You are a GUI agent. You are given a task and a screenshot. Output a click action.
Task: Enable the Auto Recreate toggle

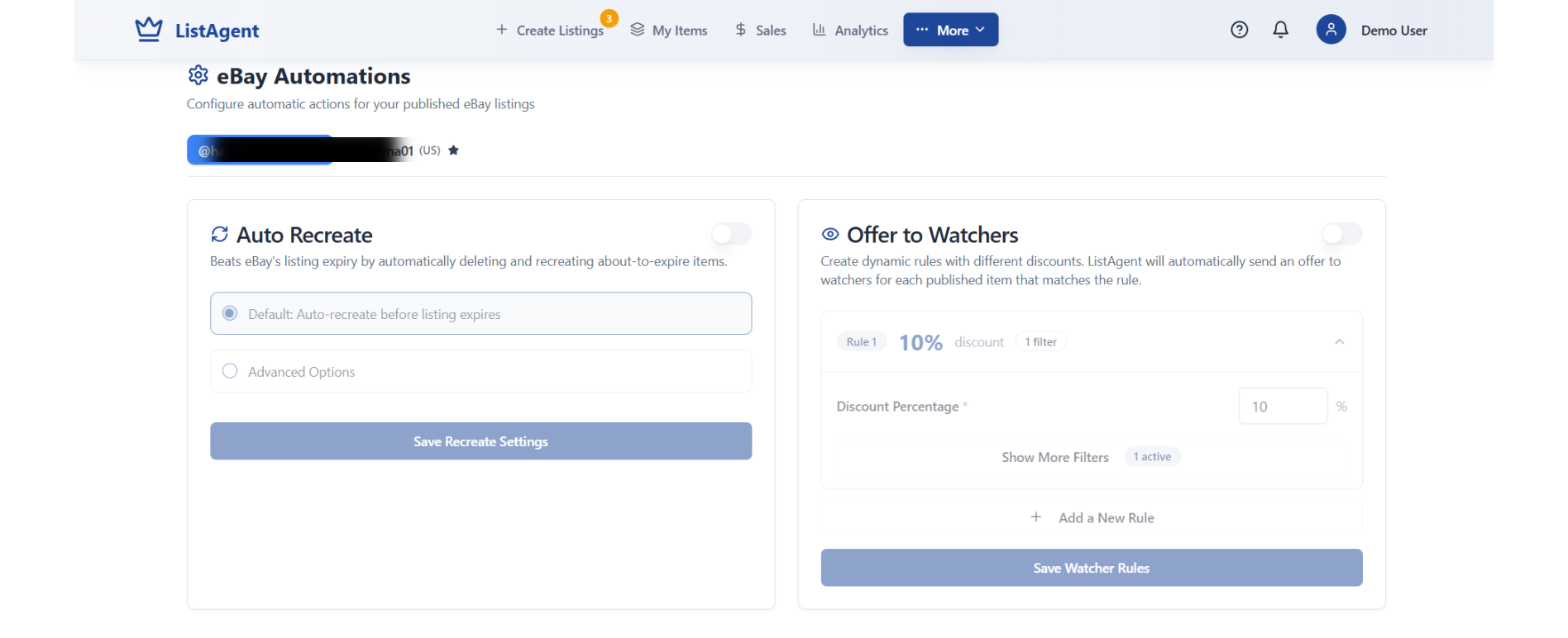pyautogui.click(x=731, y=234)
